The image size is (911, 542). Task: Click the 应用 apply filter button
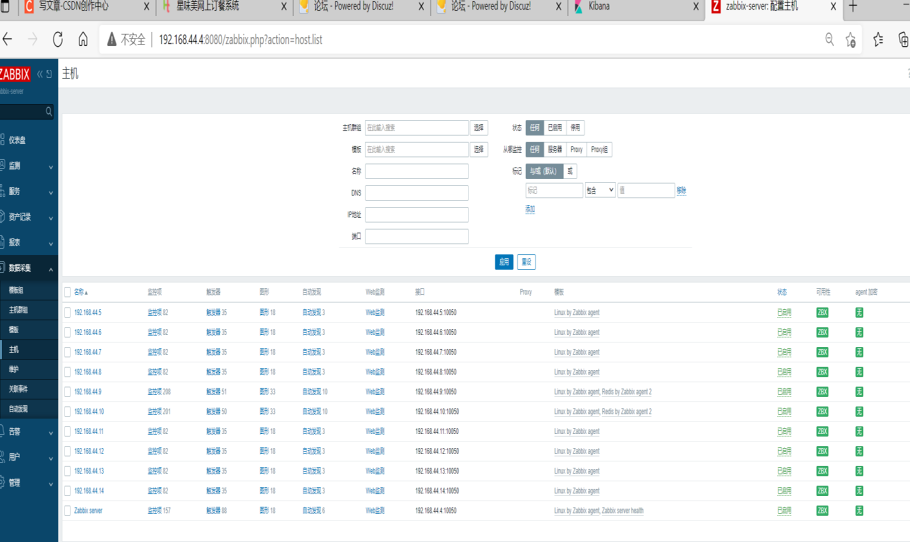pos(504,262)
